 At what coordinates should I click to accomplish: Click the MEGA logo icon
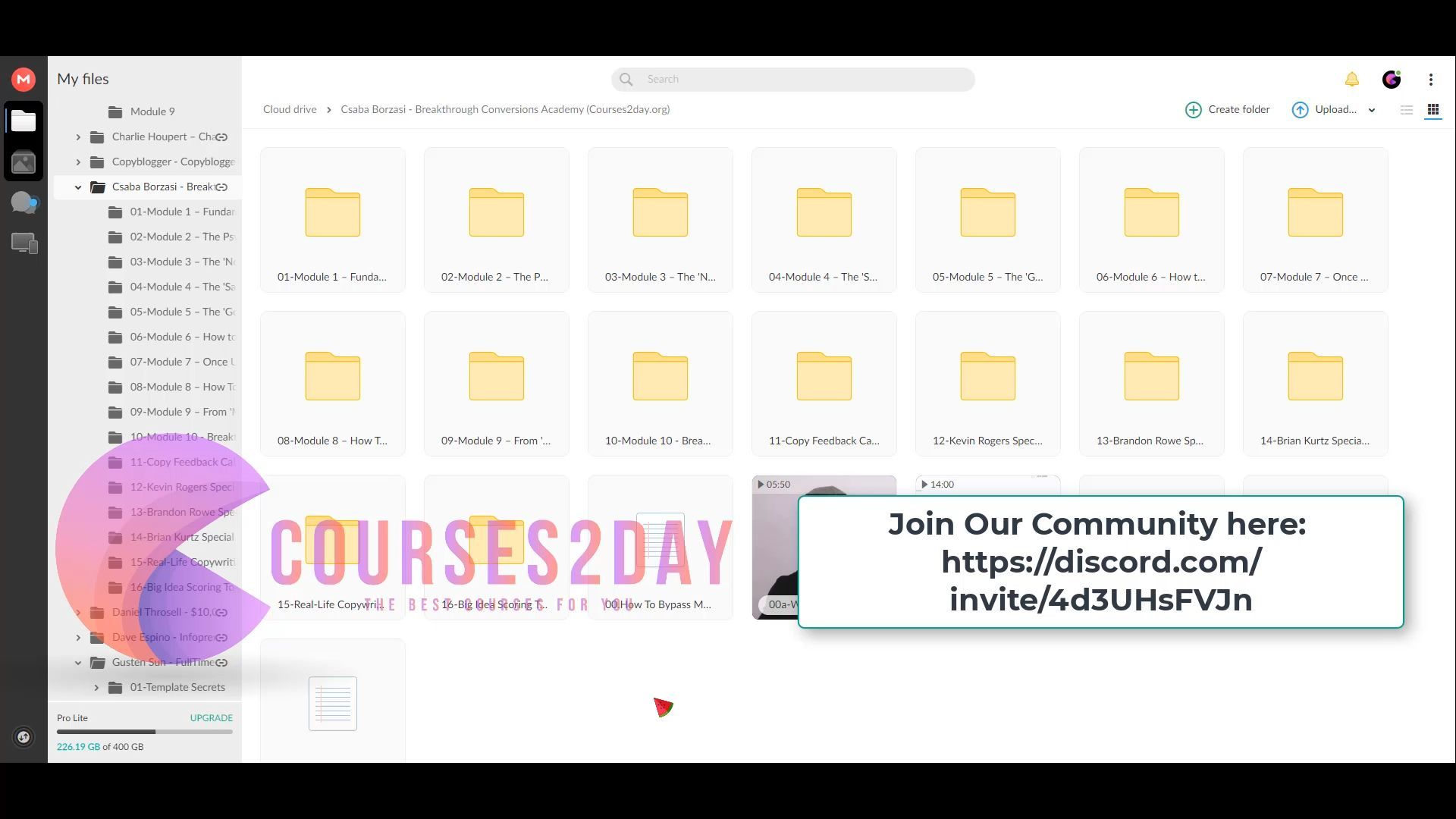(24, 79)
